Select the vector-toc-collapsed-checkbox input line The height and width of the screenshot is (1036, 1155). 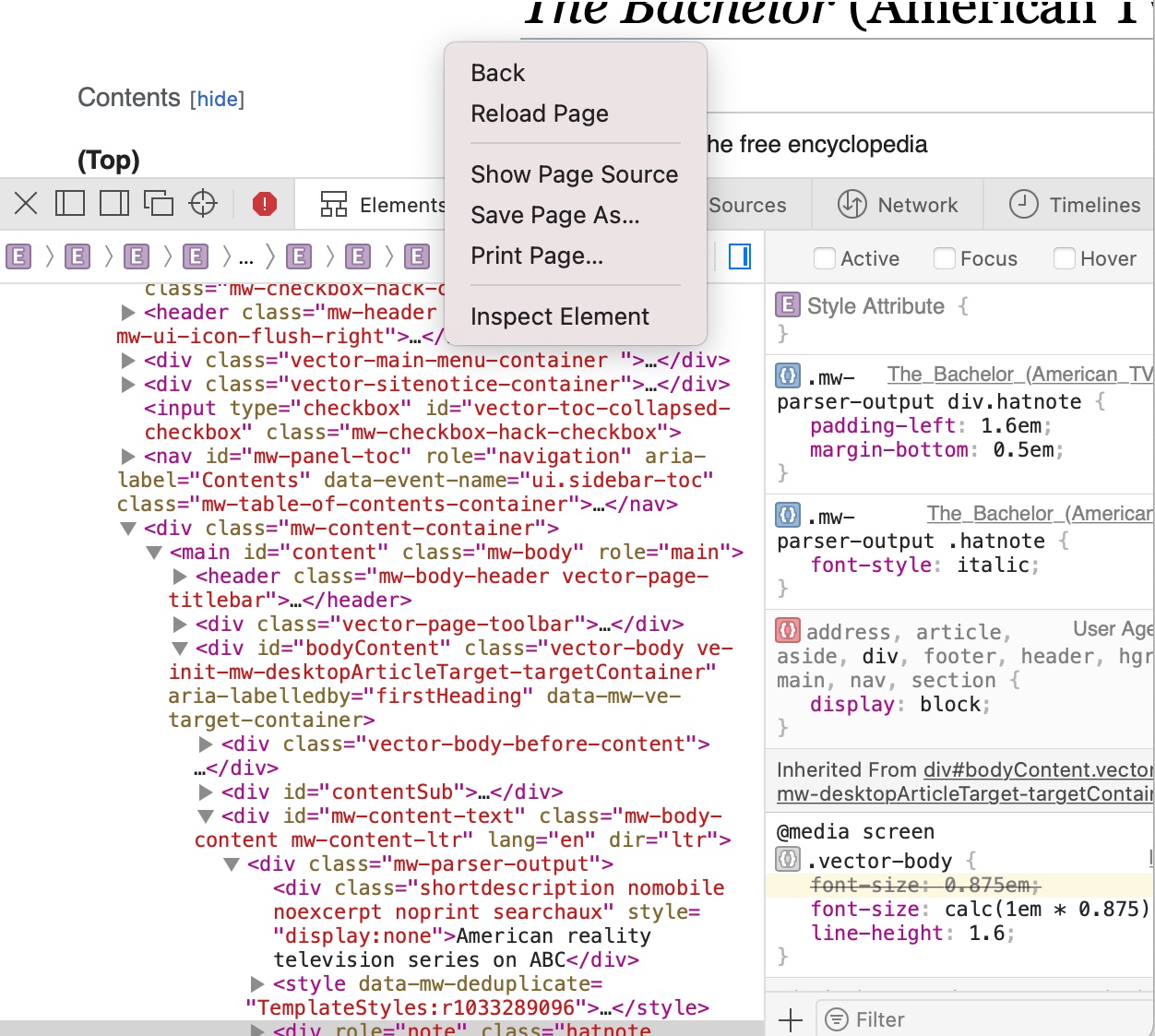(x=437, y=420)
